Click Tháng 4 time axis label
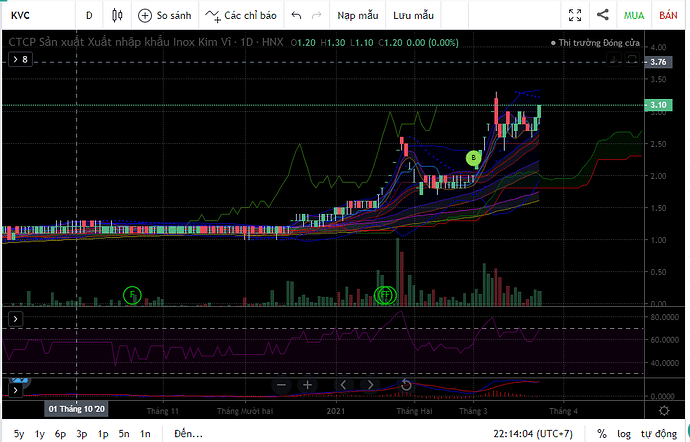Image resolution: width=690 pixels, height=442 pixels. [563, 411]
